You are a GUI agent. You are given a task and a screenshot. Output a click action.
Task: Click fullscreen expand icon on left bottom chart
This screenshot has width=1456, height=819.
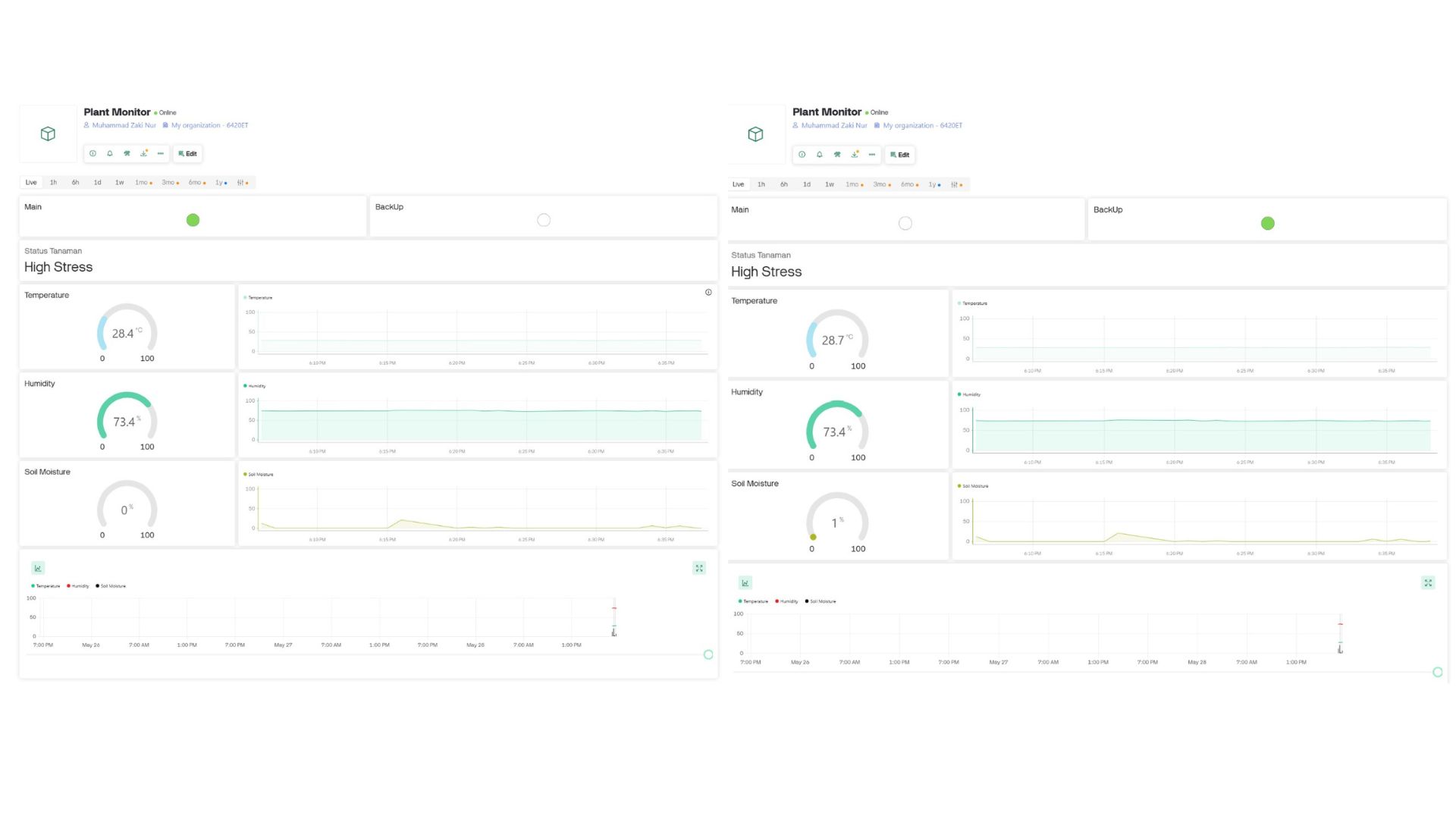click(699, 568)
